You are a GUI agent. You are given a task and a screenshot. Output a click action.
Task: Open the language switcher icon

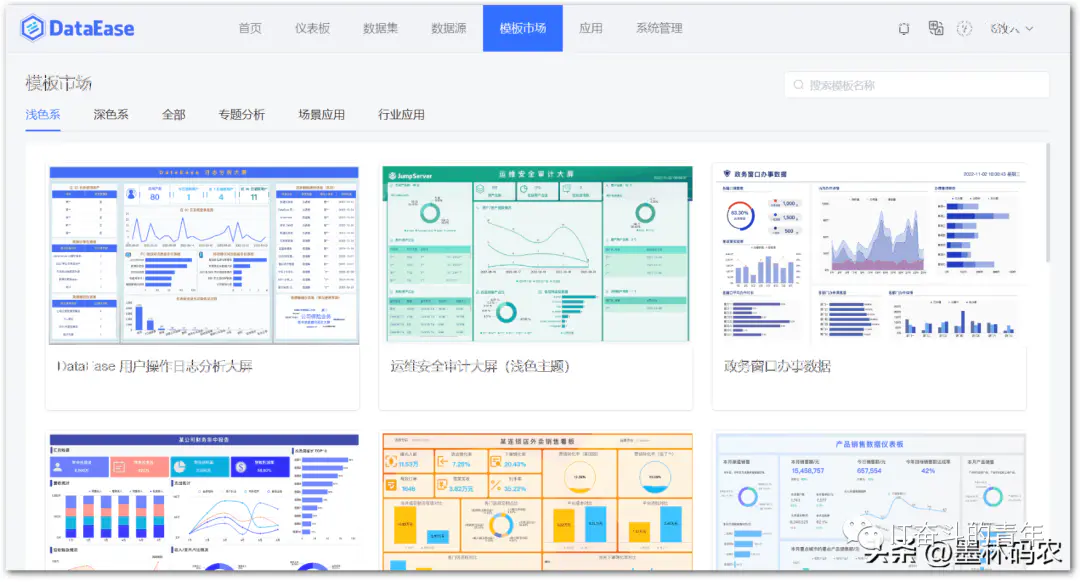click(935, 28)
